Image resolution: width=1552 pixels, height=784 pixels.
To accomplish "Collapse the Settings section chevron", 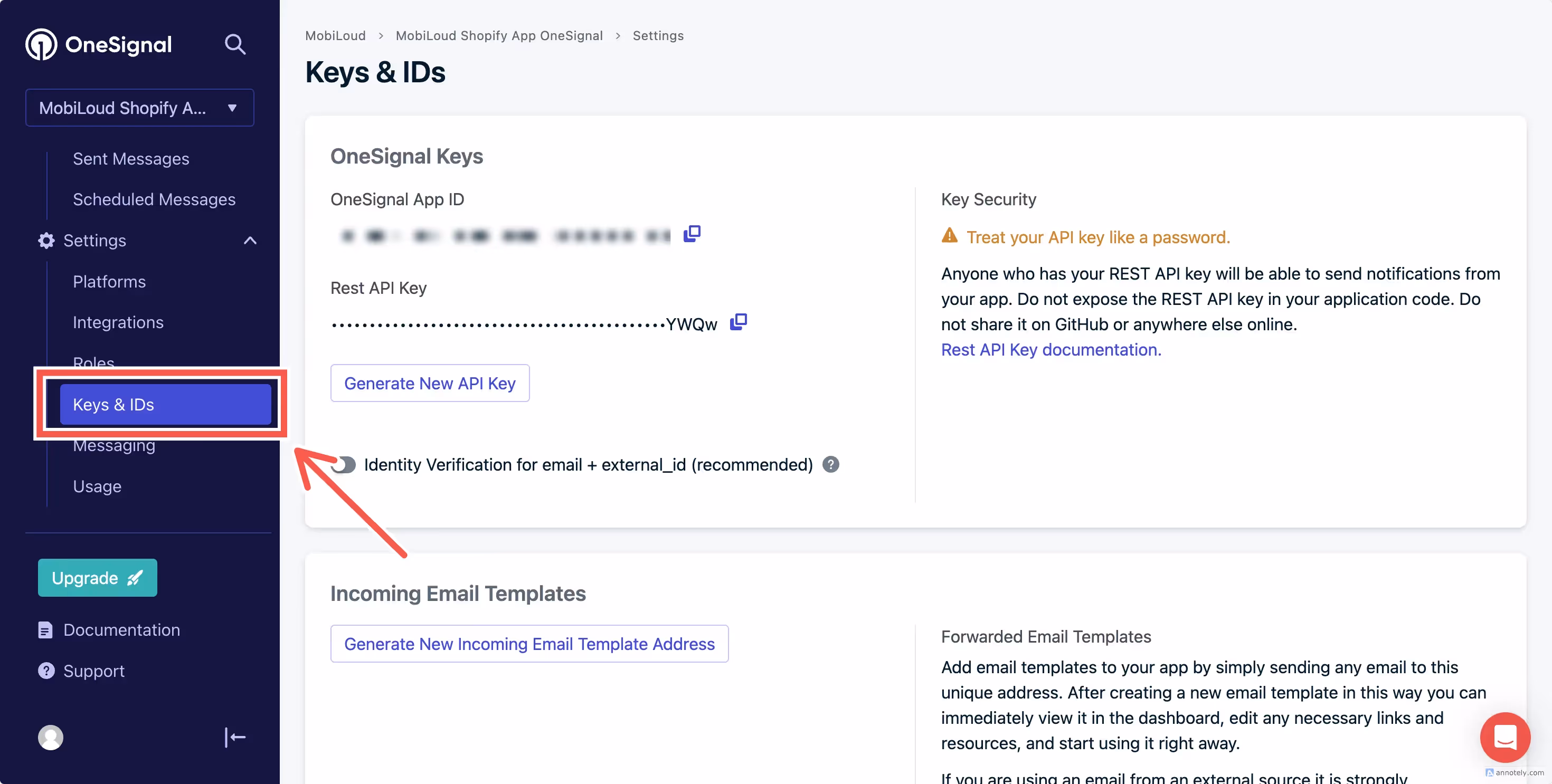I will point(250,241).
